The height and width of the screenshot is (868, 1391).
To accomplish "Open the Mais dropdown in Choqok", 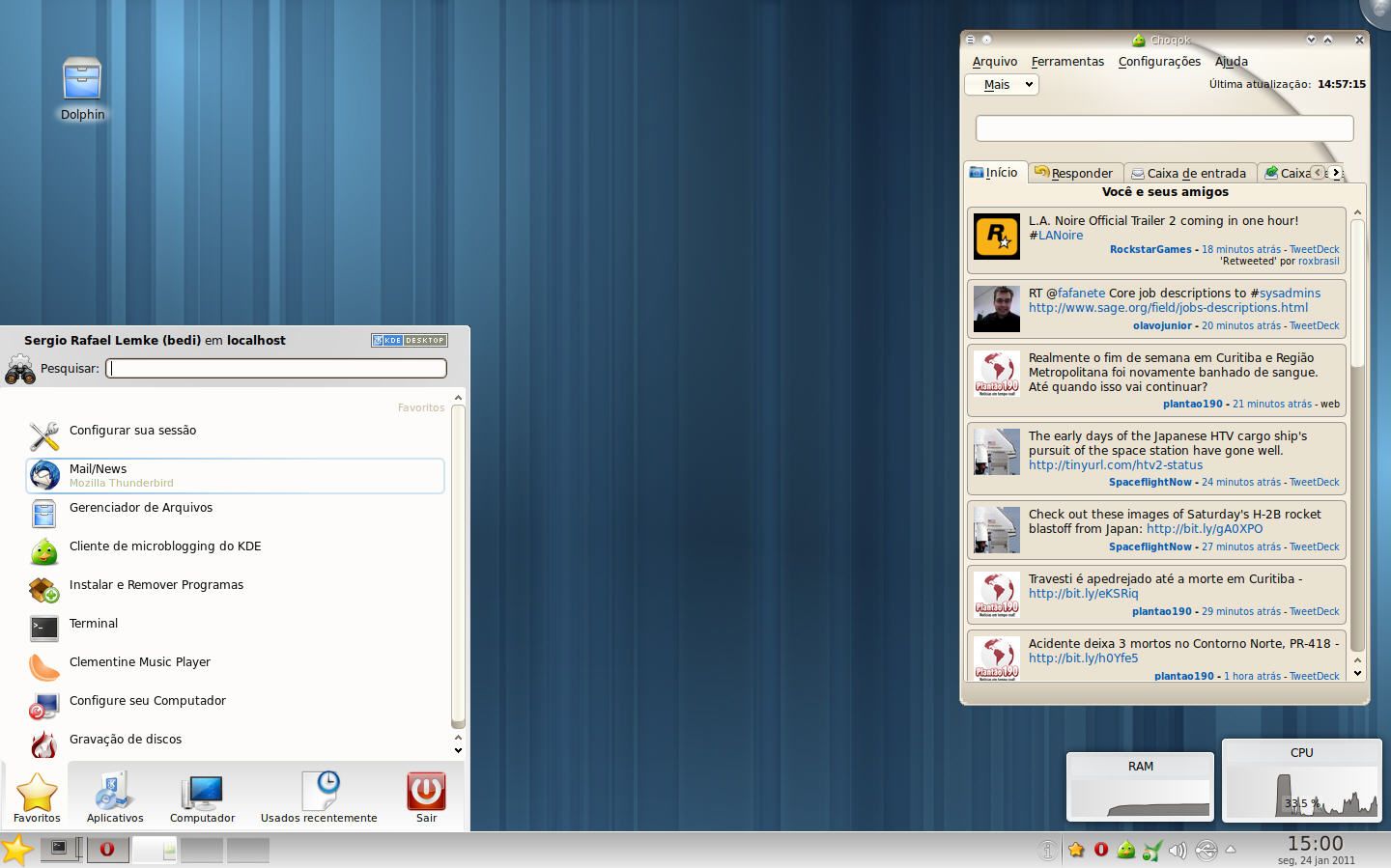I will [1002, 85].
